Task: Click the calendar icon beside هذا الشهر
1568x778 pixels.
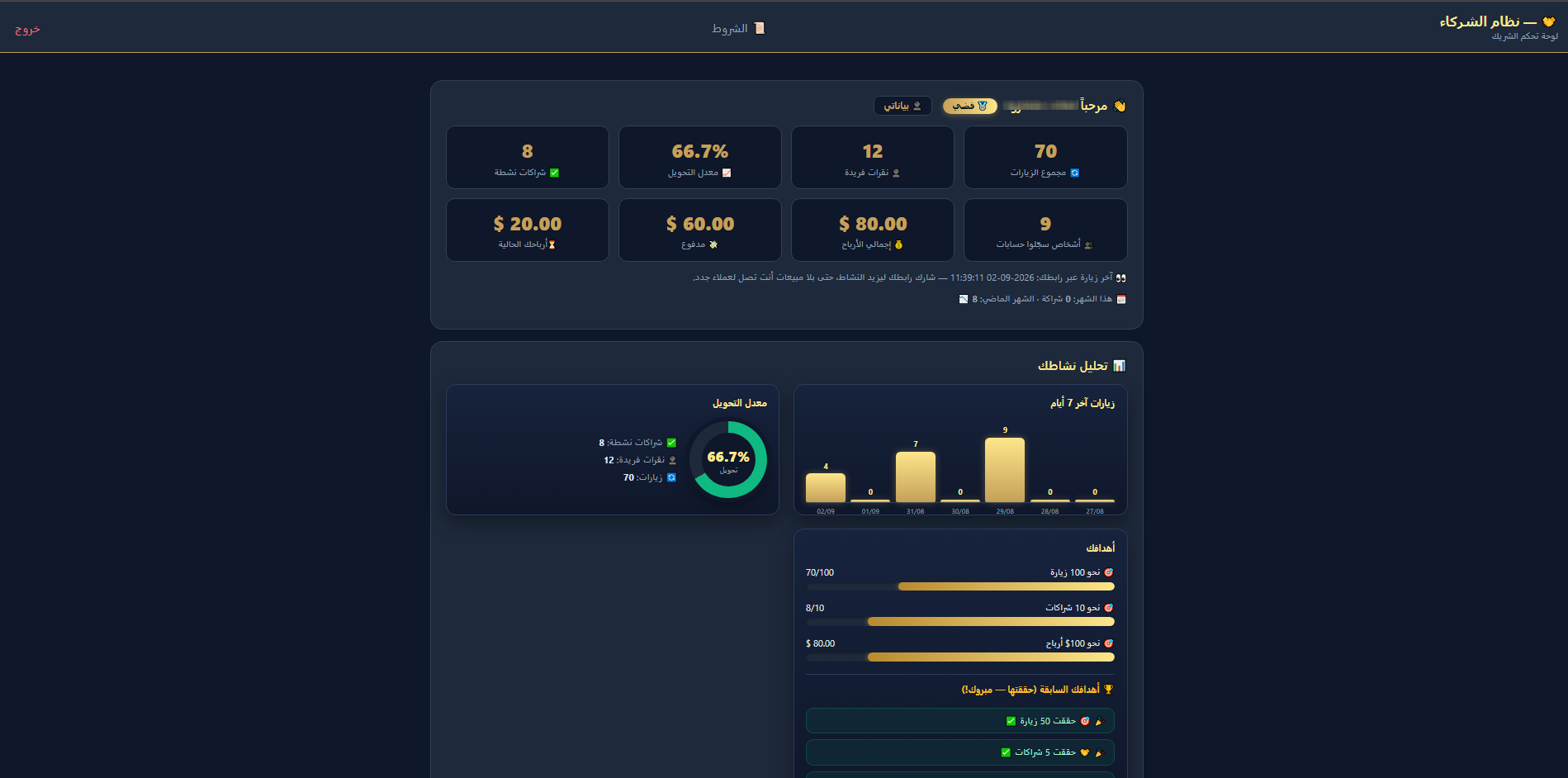Action: [x=1120, y=299]
